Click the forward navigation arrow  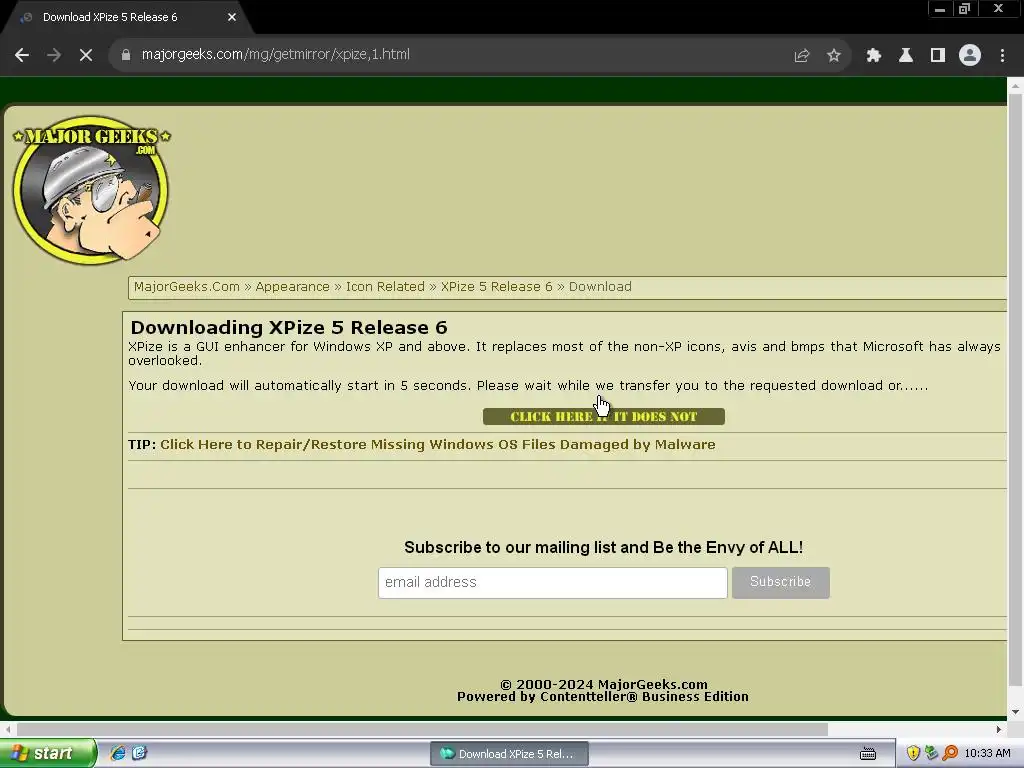click(54, 56)
